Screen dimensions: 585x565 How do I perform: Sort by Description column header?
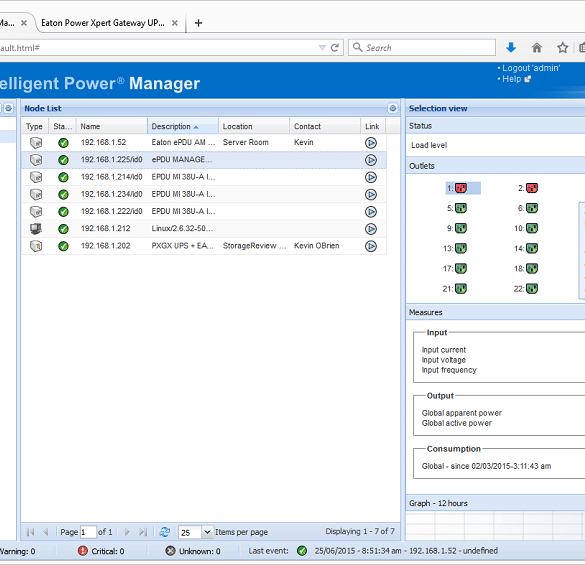(x=183, y=127)
